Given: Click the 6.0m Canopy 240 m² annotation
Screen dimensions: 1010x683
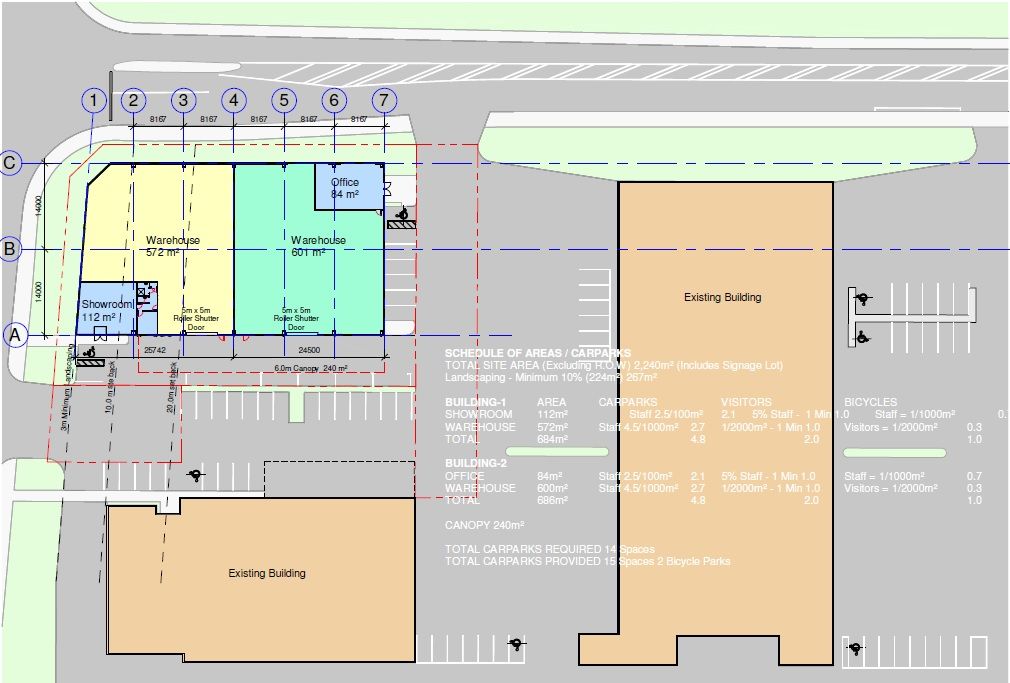Looking at the screenshot, I should pyautogui.click(x=310, y=369).
